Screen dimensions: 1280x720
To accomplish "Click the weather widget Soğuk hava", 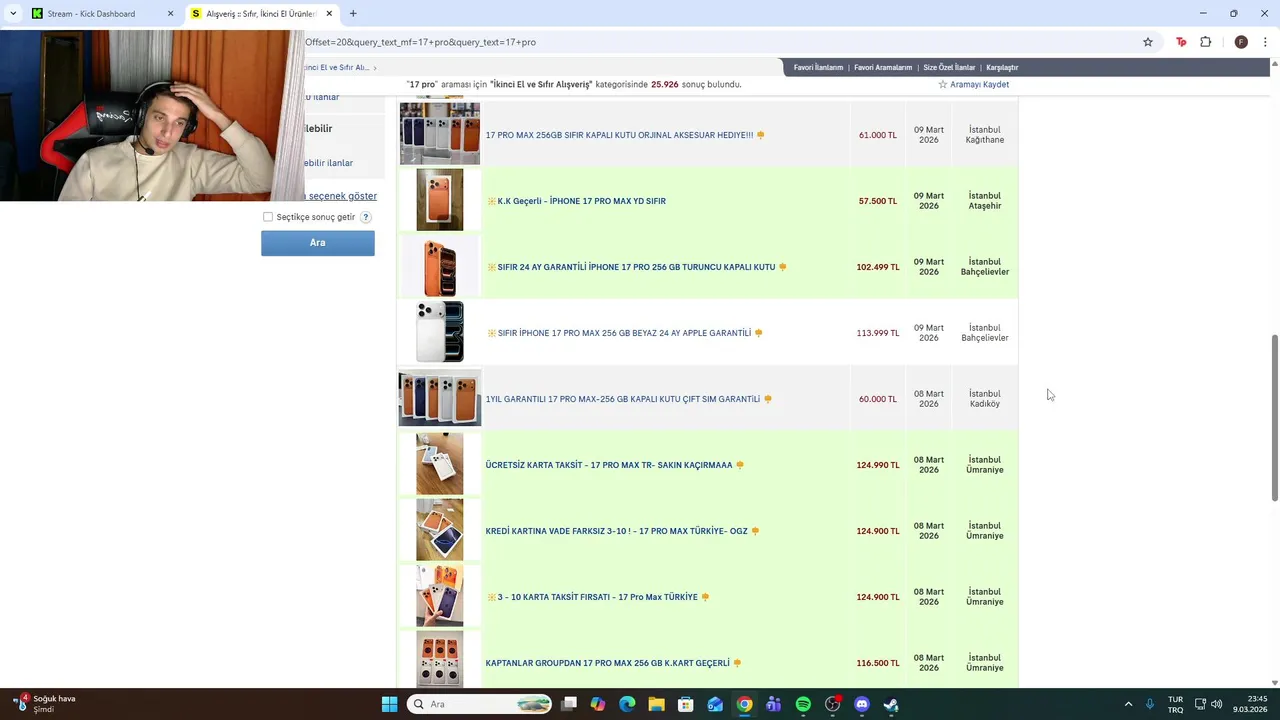I will [45, 704].
